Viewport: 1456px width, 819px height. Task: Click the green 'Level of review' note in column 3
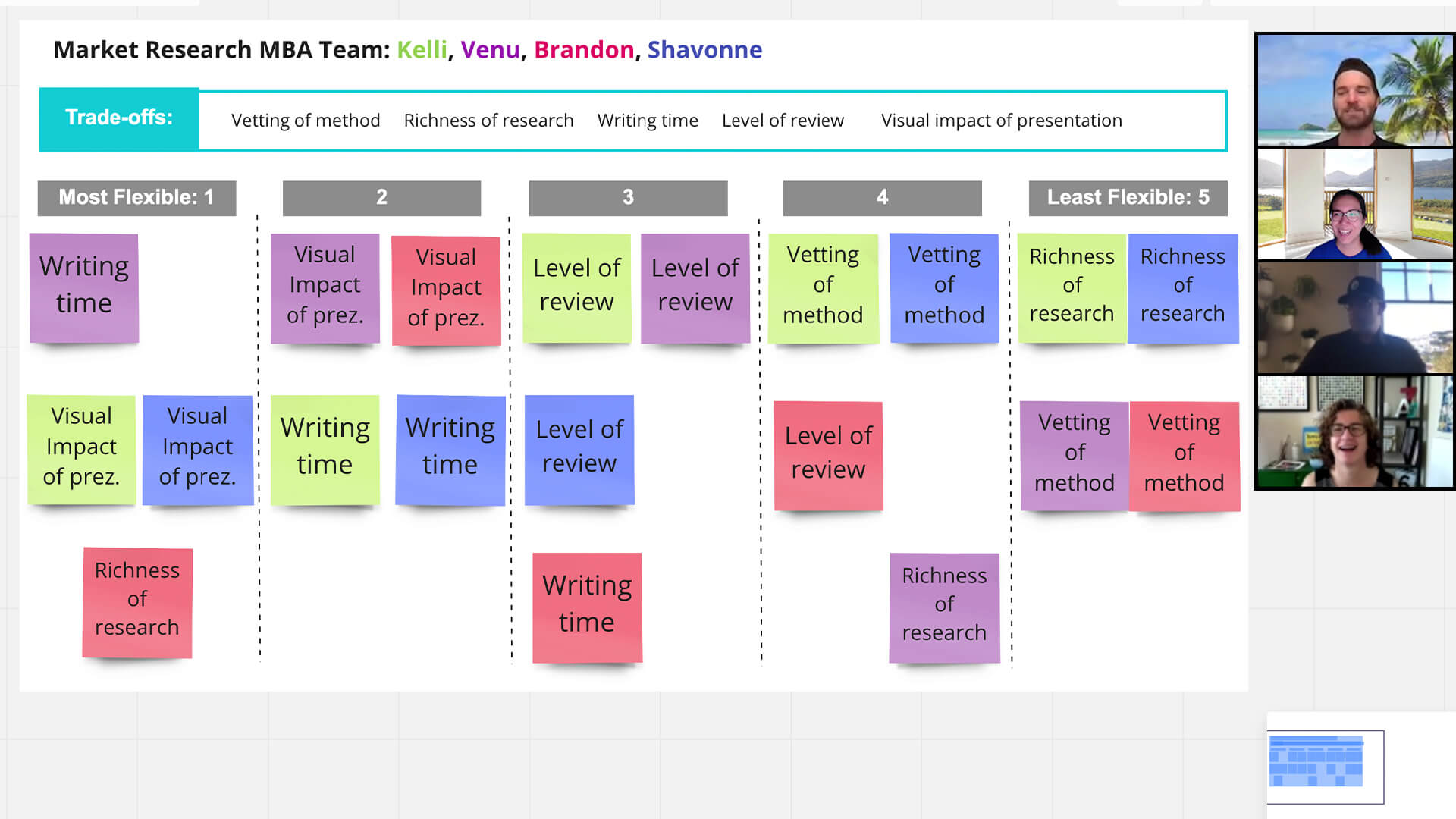point(577,285)
